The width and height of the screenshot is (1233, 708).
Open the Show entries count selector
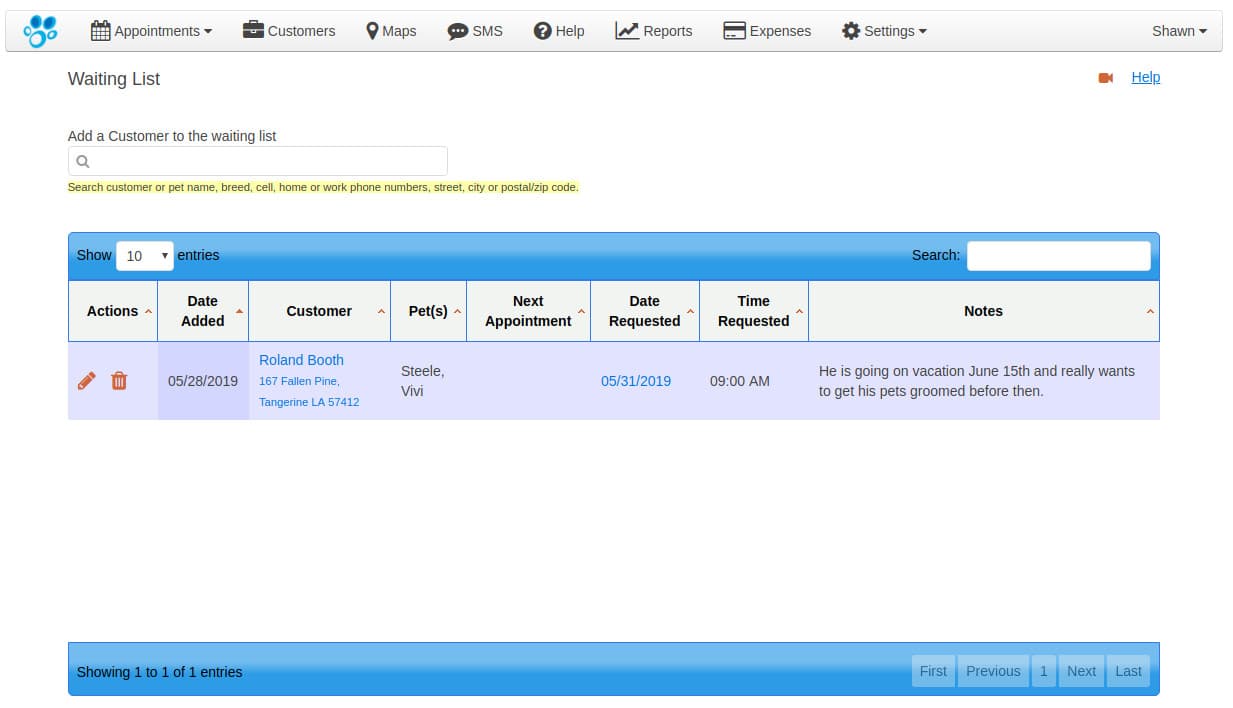tap(144, 256)
